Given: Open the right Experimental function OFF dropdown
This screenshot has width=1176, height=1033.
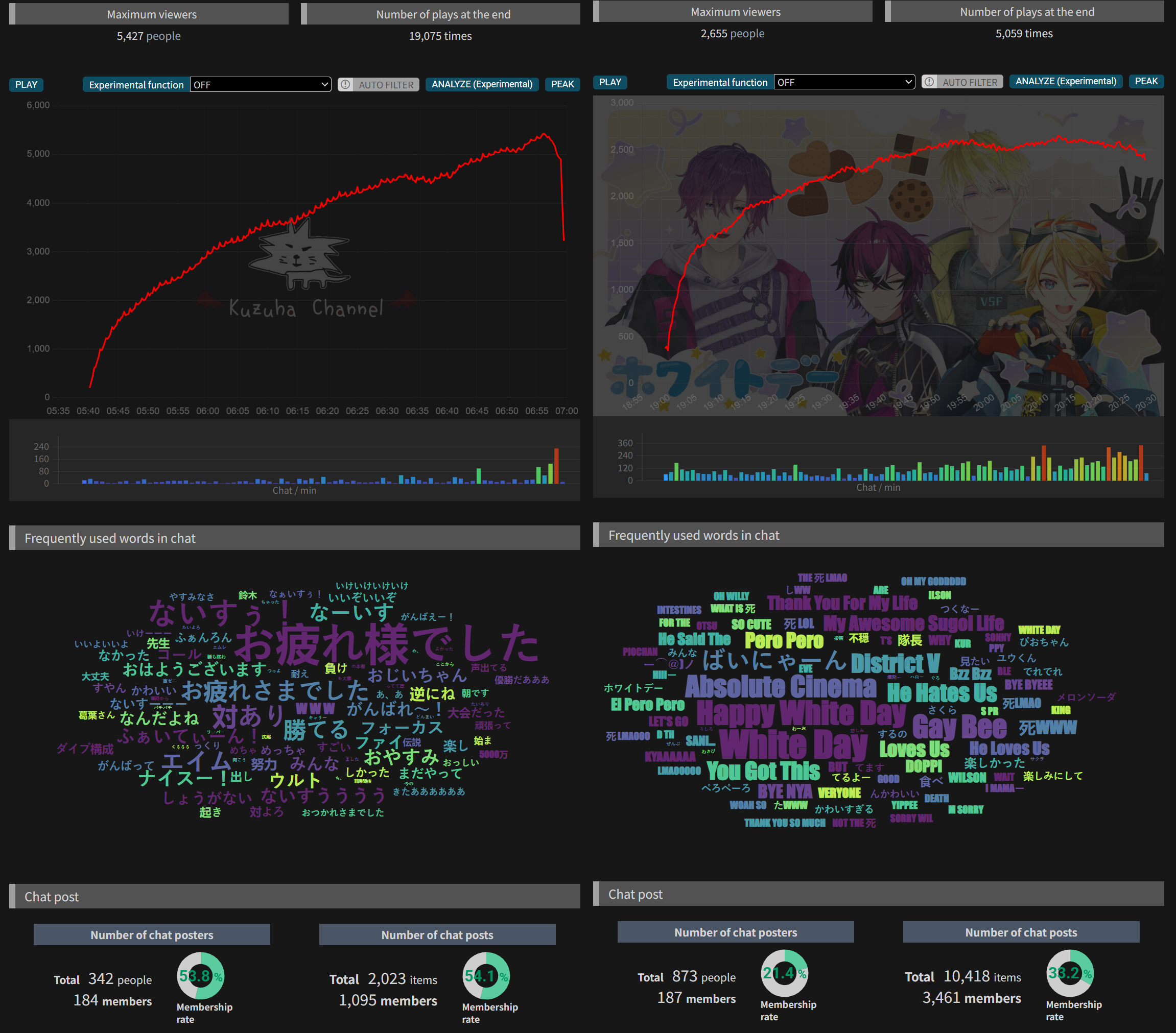Looking at the screenshot, I should (843, 82).
